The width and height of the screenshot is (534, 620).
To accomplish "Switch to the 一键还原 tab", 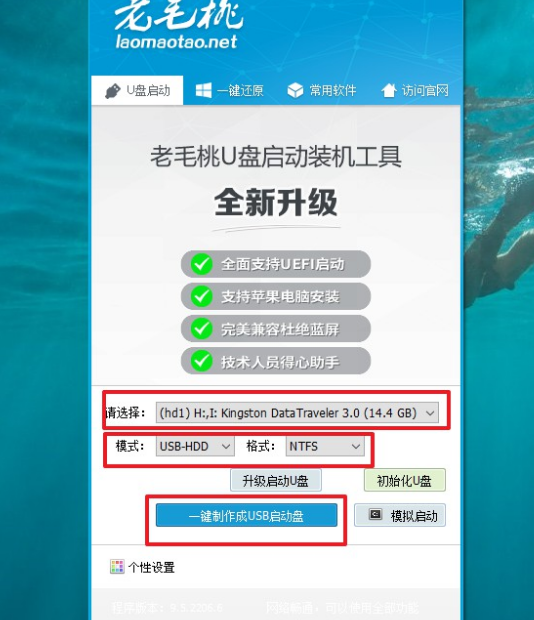I will pos(230,91).
